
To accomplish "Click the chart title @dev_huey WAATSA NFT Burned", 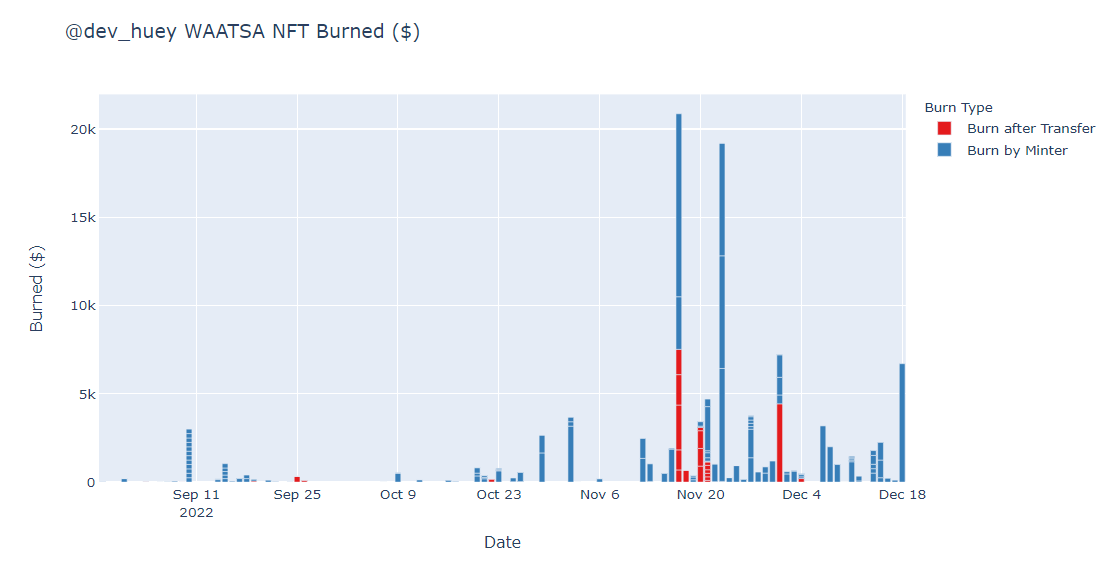I will pyautogui.click(x=242, y=32).
